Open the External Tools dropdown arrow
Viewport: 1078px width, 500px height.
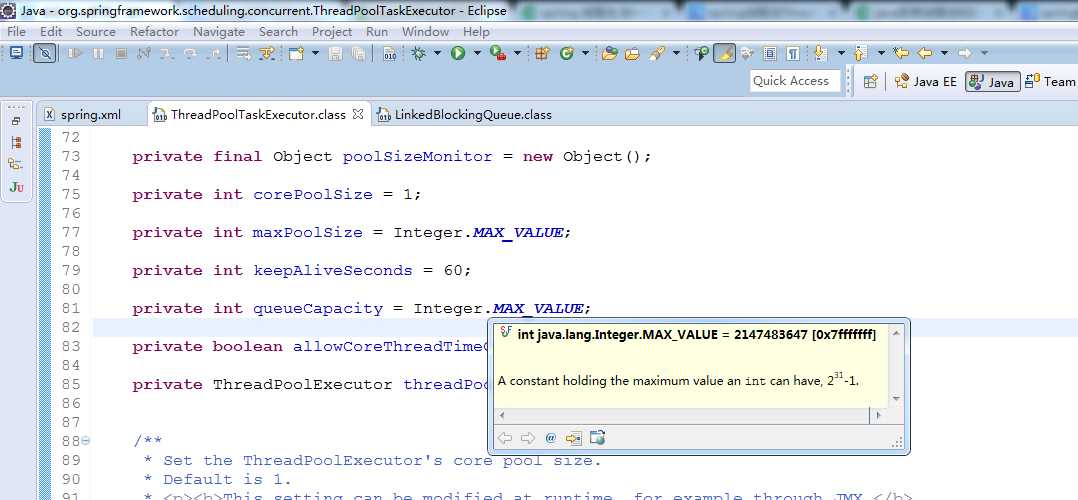pyautogui.click(x=517, y=53)
